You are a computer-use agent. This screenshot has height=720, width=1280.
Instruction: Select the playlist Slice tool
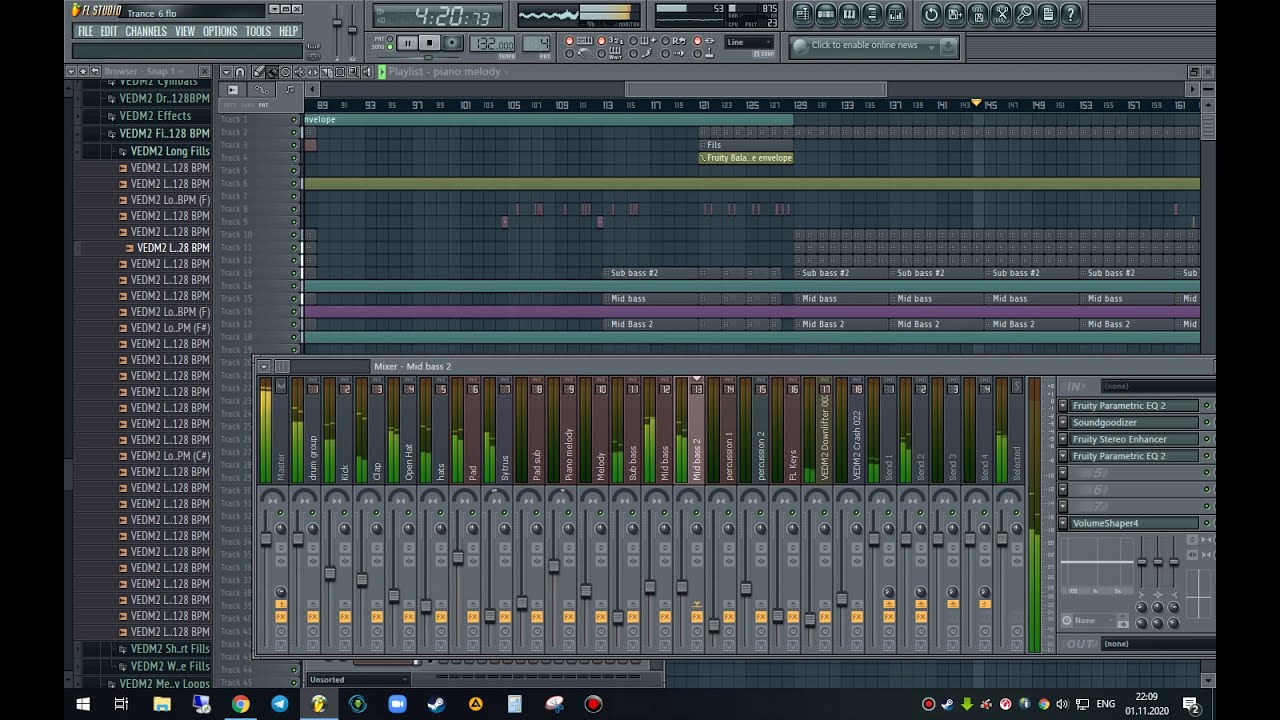coord(327,72)
